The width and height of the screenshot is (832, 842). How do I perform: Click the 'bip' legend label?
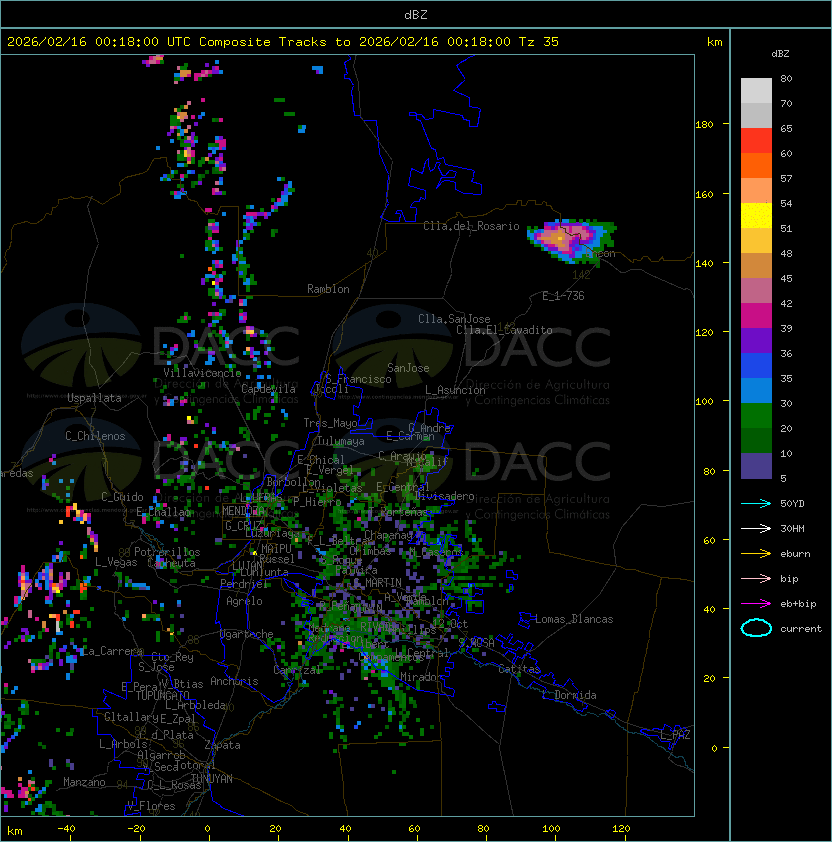click(x=789, y=578)
